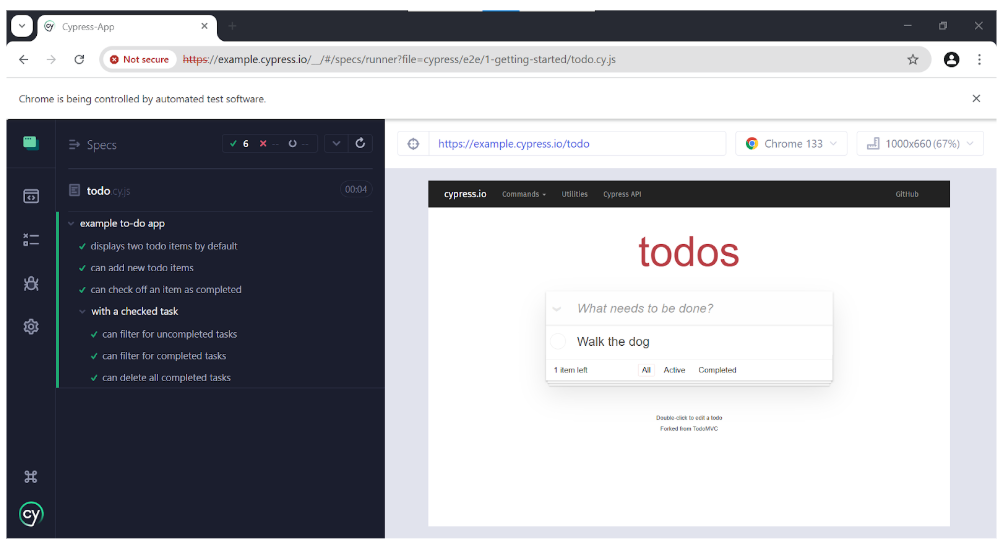
Task: Open the tab search dropdown arrow
Action: (x=22, y=26)
